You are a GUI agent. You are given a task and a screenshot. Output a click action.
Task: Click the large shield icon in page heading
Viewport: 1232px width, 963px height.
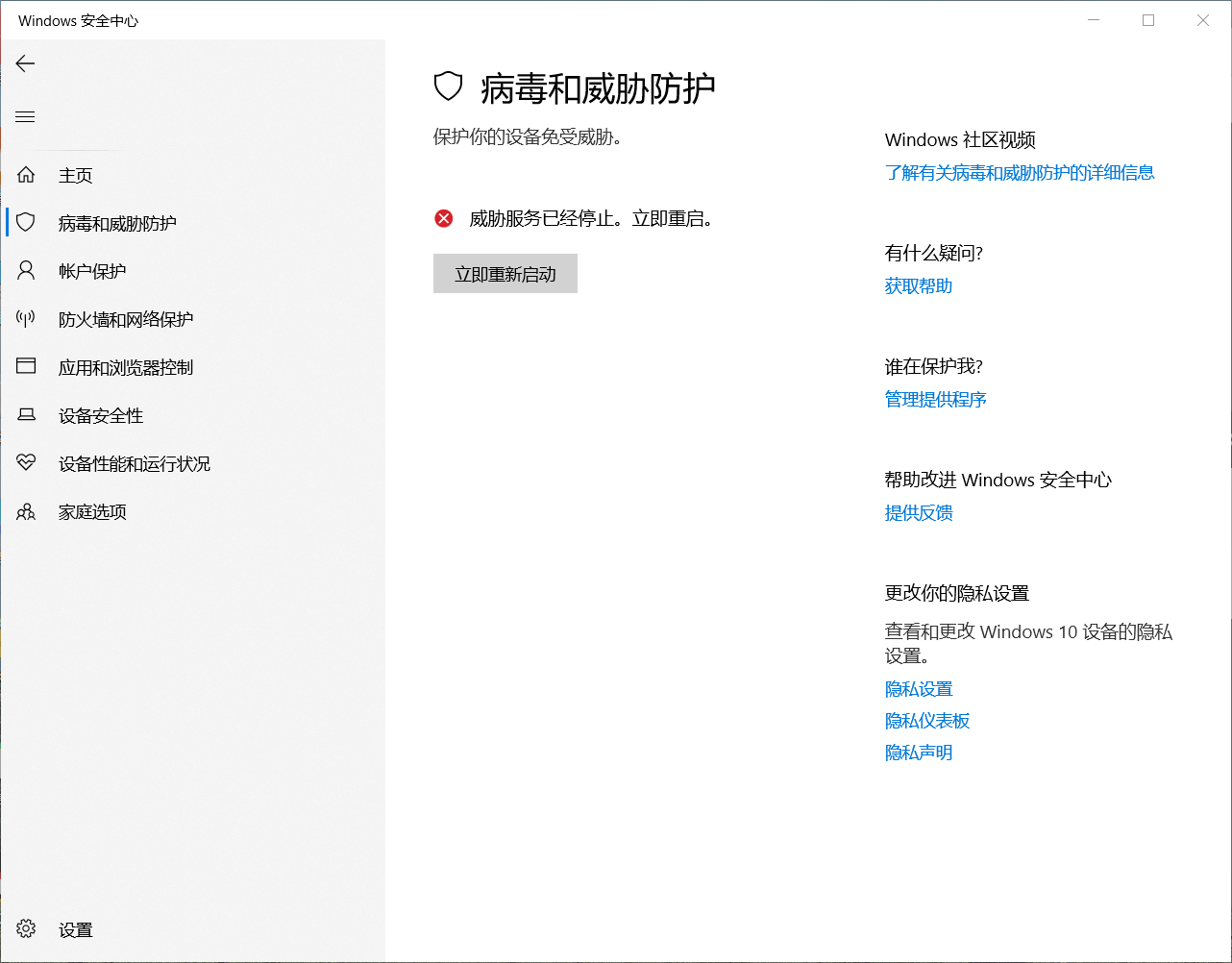coord(449,87)
